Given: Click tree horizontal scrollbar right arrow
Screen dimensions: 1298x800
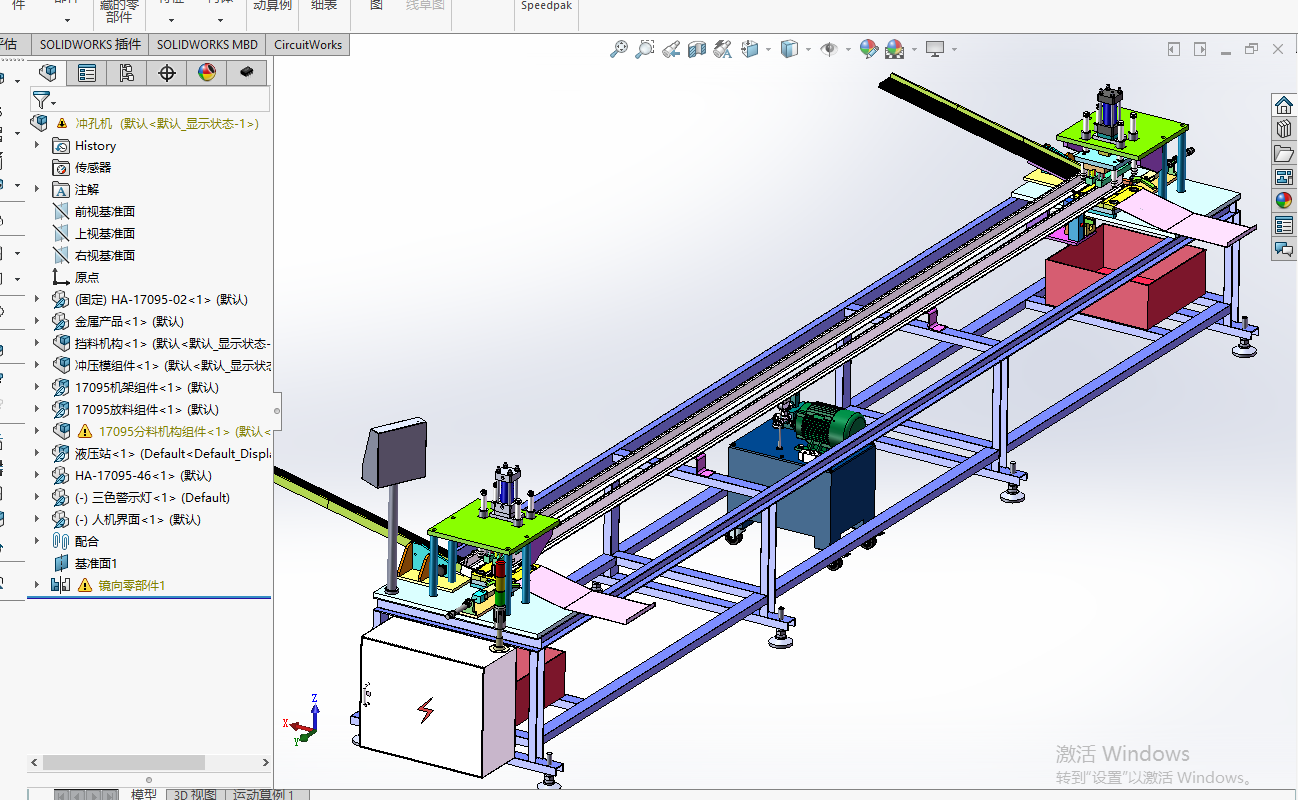Looking at the screenshot, I should point(265,762).
